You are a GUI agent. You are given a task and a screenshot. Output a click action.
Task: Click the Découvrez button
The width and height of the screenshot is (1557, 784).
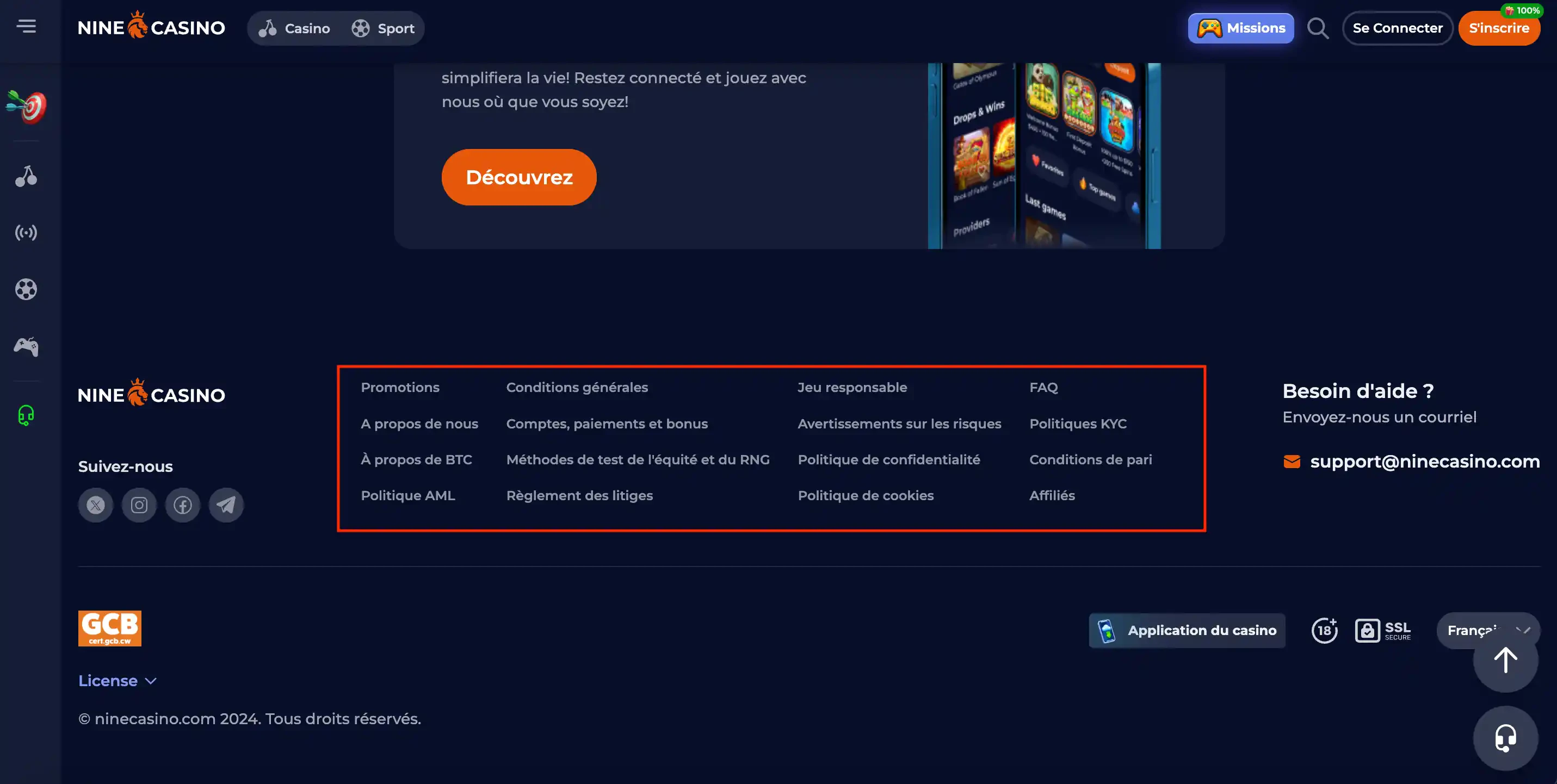click(x=518, y=177)
